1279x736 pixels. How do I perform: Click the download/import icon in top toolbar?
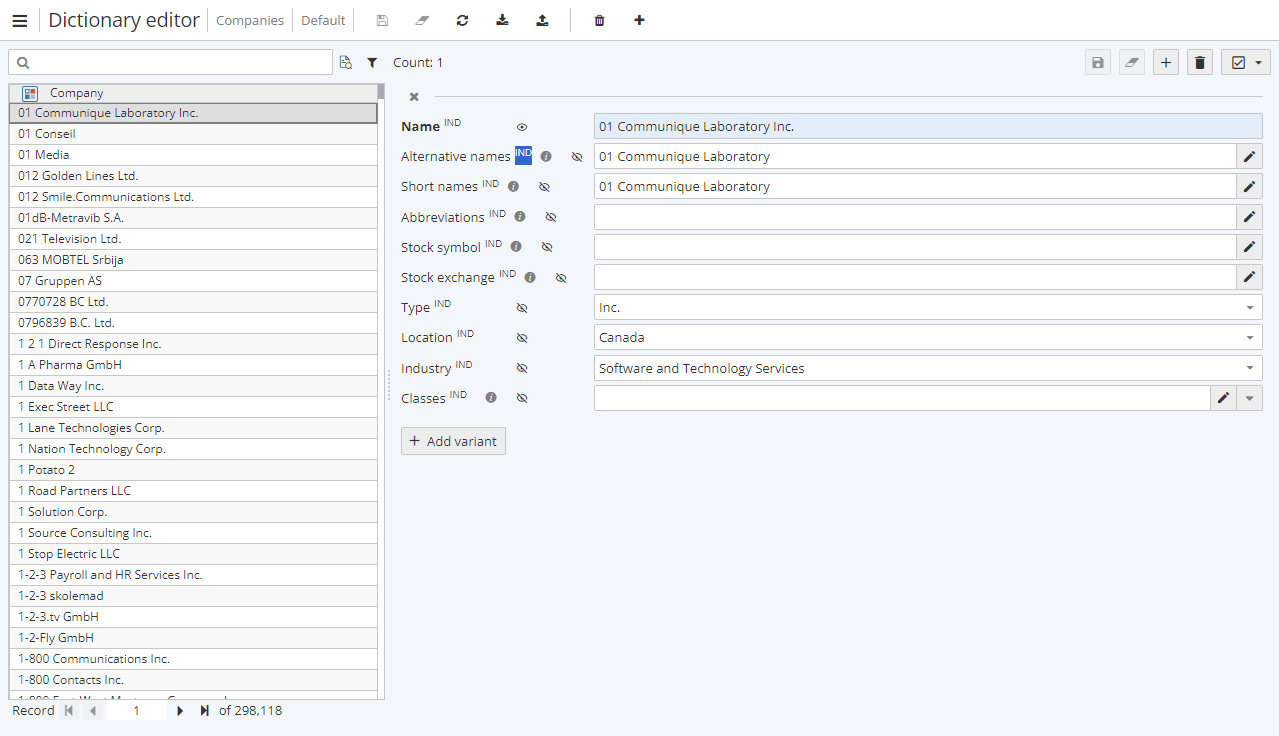(x=502, y=20)
